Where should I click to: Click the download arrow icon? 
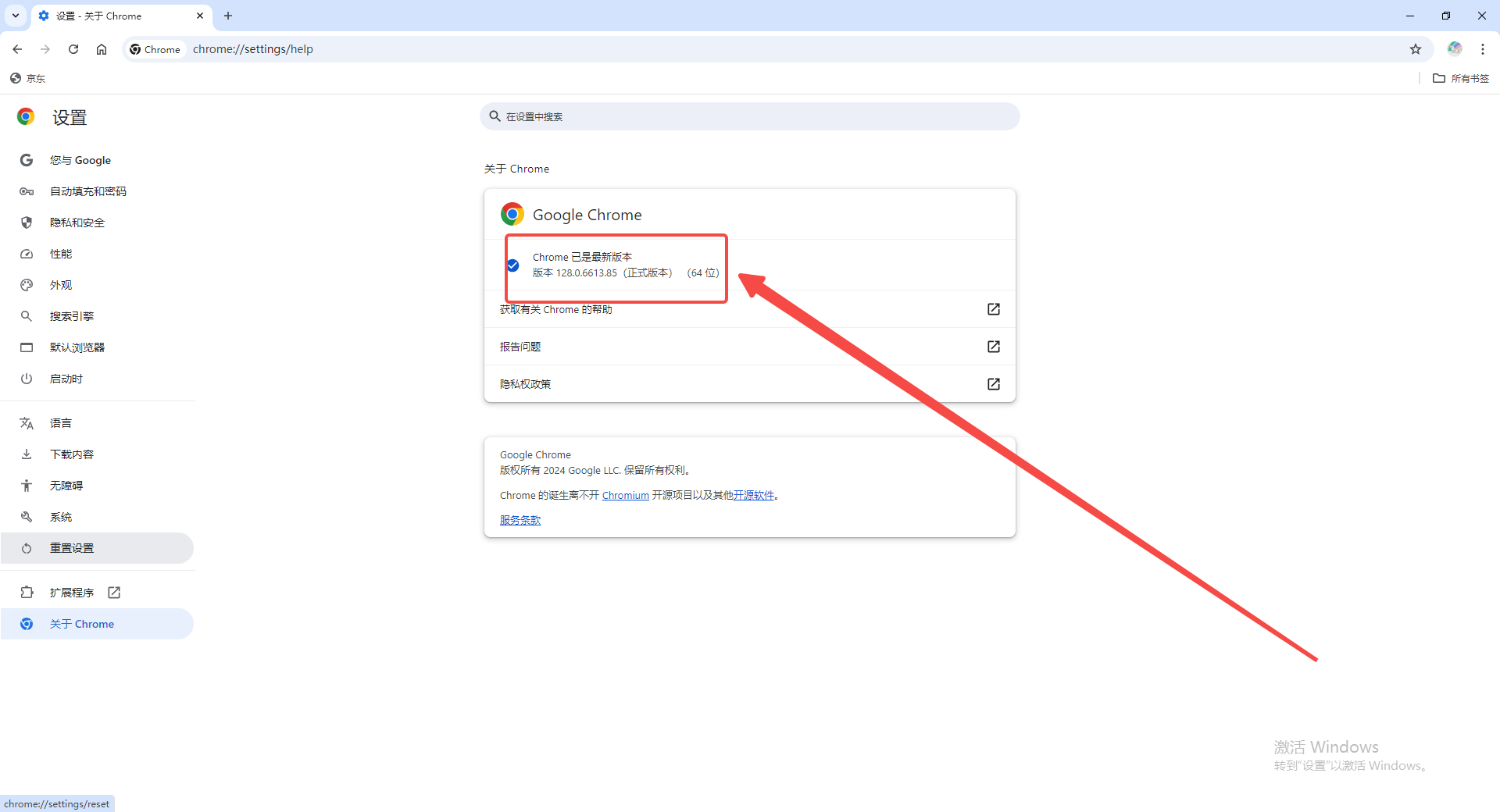click(27, 454)
